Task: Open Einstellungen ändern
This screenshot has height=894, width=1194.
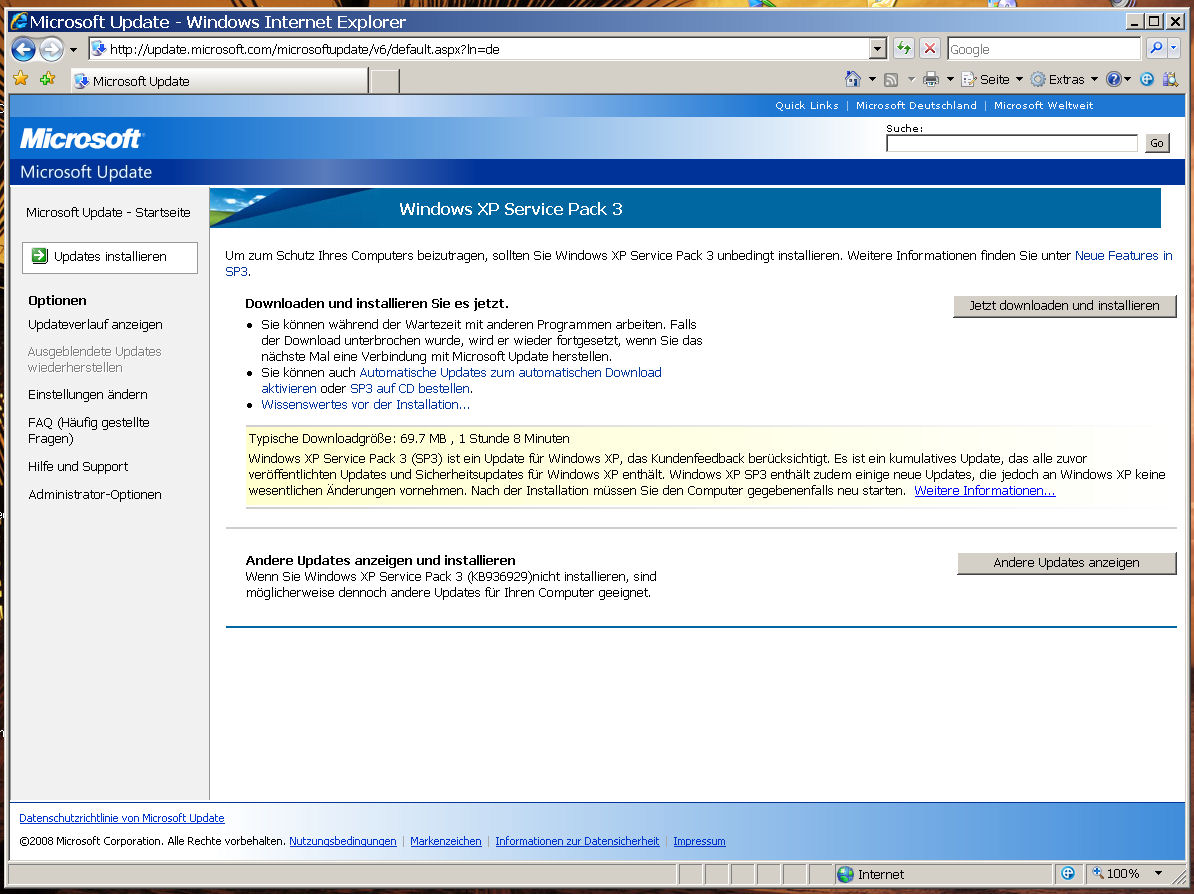Action: tap(88, 394)
